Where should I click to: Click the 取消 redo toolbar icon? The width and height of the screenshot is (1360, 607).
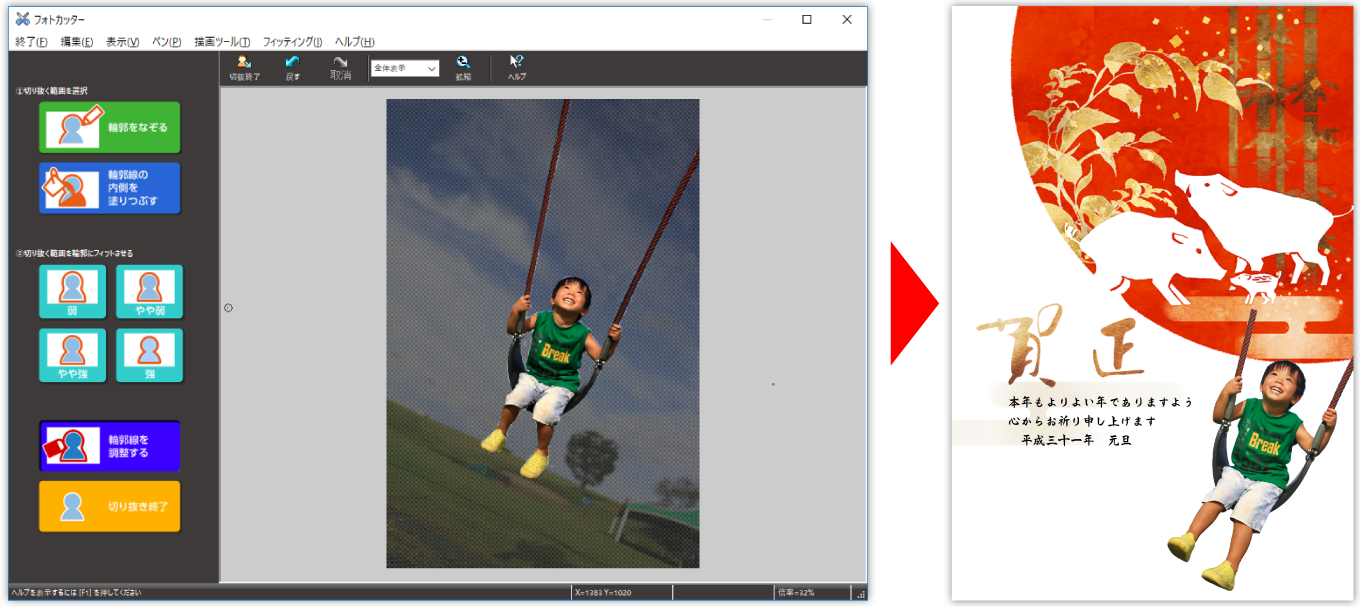click(340, 67)
